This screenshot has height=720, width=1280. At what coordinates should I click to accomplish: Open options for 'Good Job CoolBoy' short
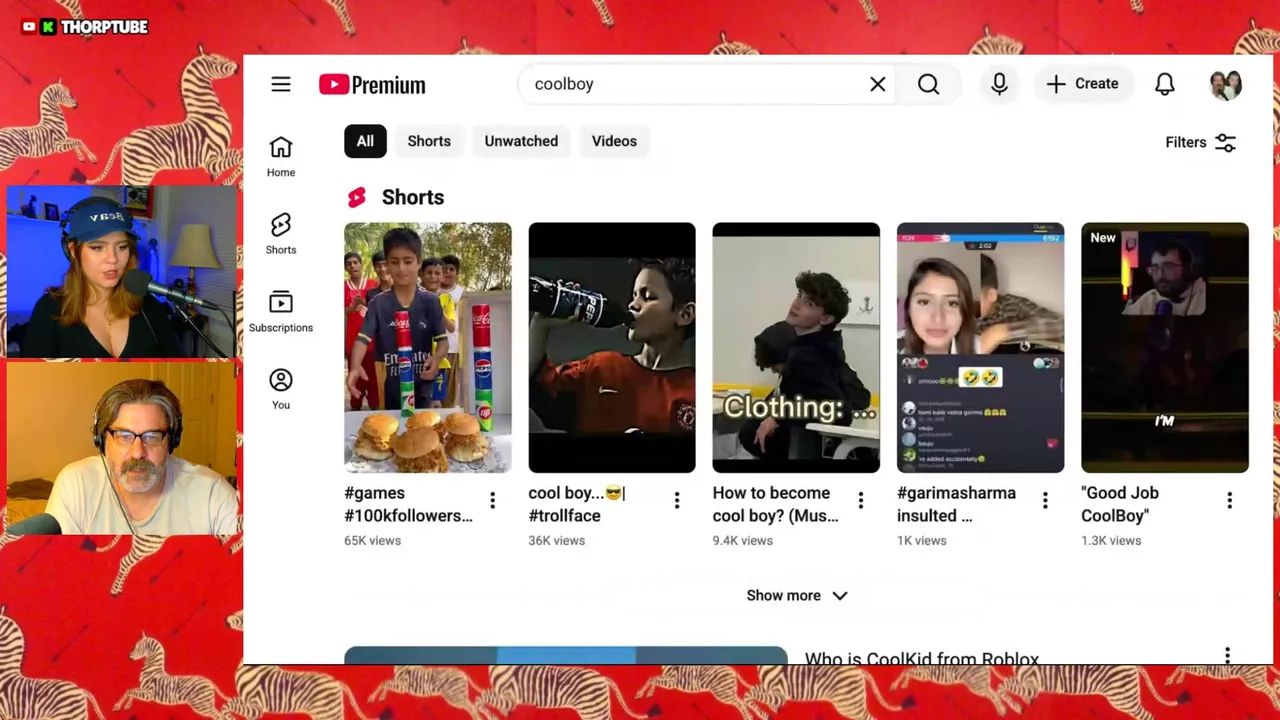[1229, 500]
